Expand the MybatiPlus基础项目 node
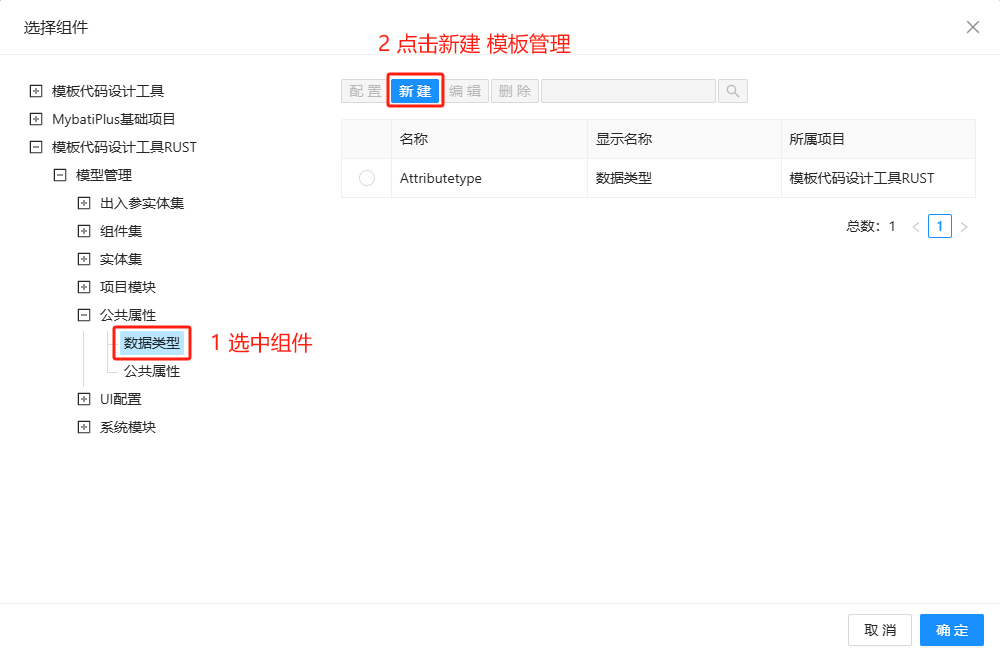 tap(36, 119)
